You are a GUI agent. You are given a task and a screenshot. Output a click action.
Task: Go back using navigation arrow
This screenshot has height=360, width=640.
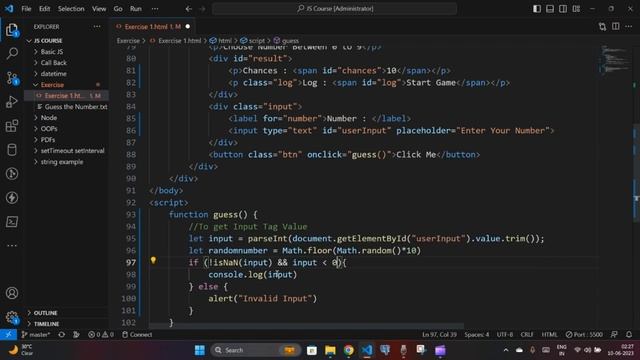pos(189,9)
